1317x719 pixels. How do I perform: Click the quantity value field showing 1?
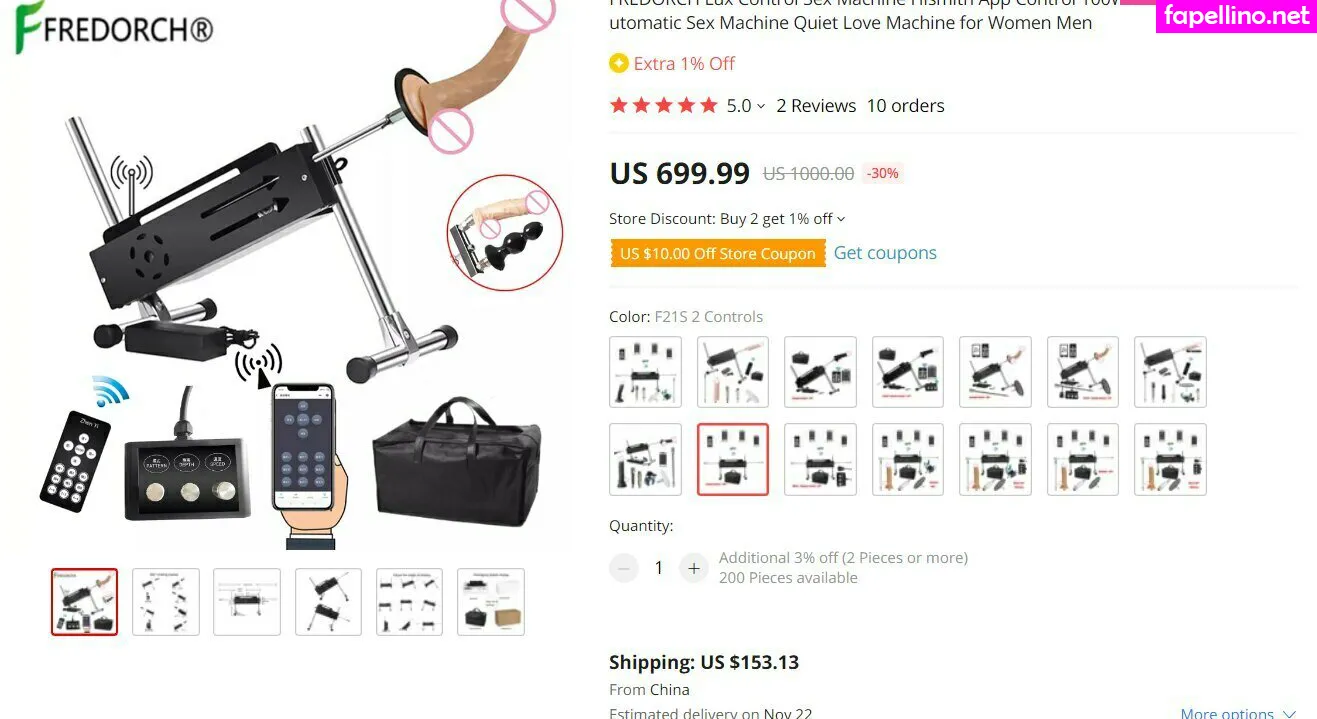[x=658, y=568]
